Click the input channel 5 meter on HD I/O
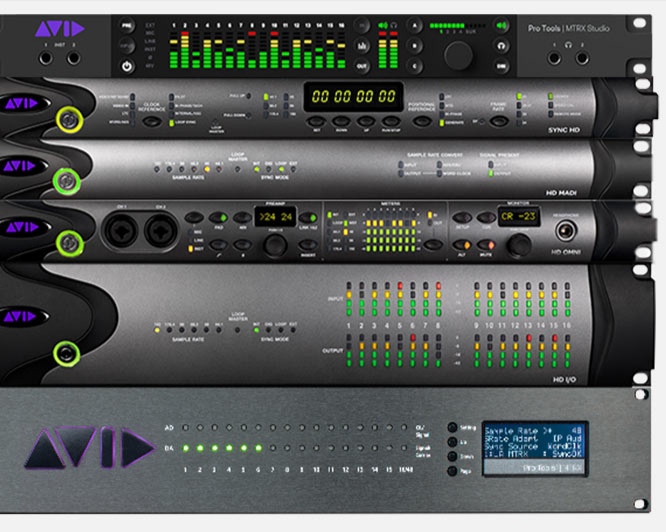Image resolution: width=666 pixels, height=532 pixels. (400, 299)
